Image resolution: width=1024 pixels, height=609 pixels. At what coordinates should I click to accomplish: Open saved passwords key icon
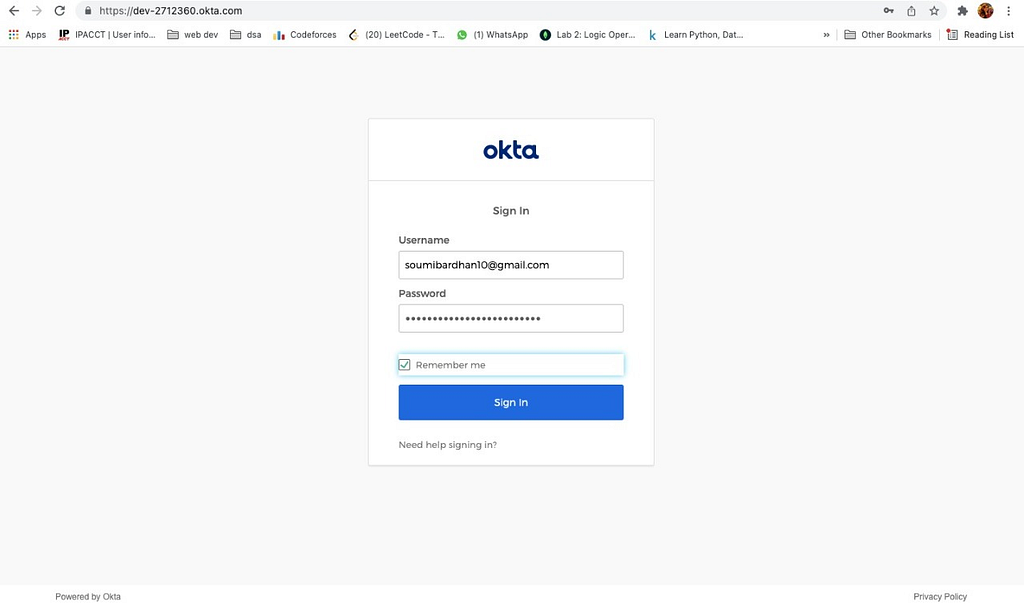(x=888, y=10)
